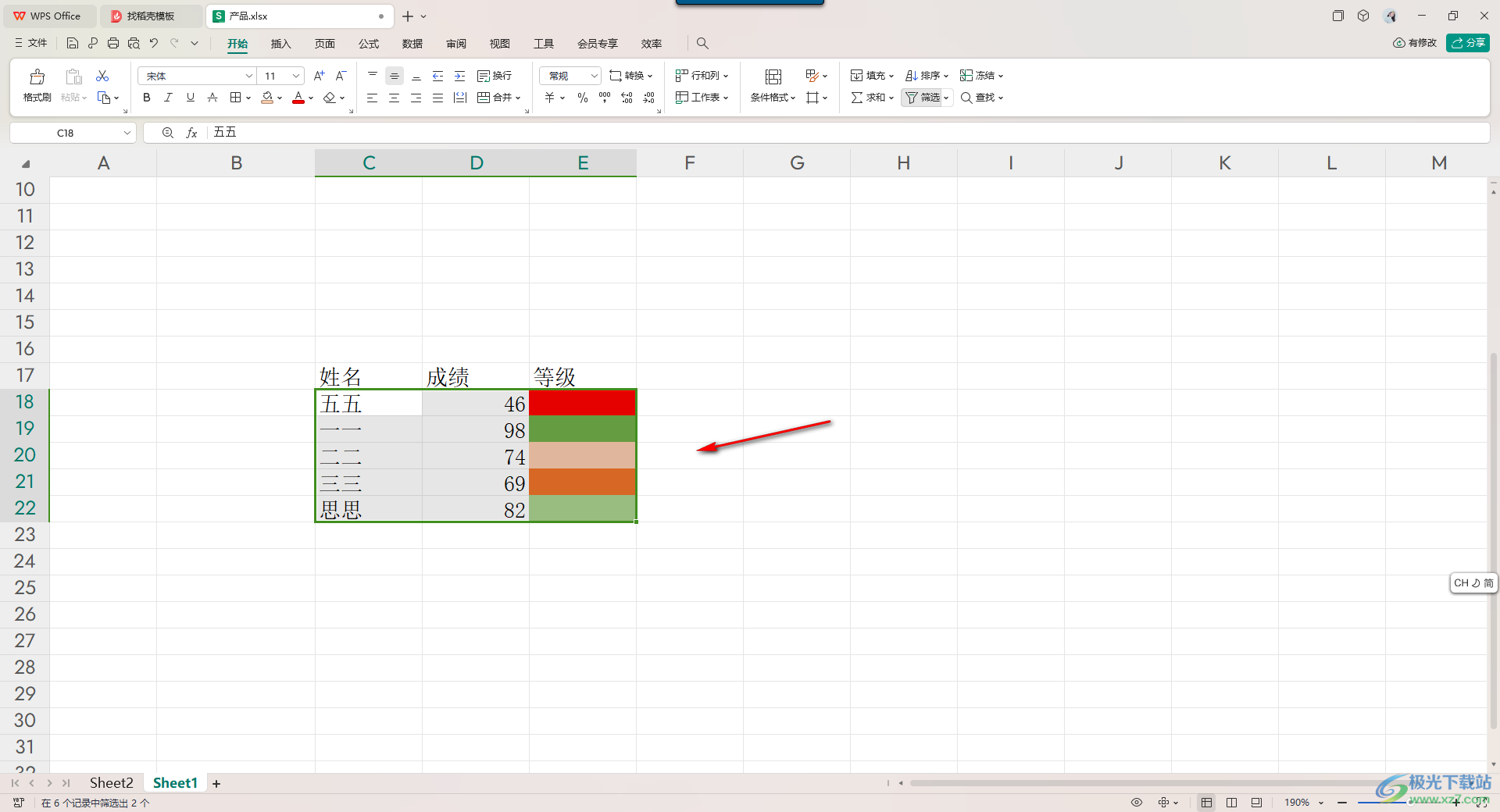Toggle Bold formatting
Viewport: 1500px width, 812px height.
(x=147, y=98)
